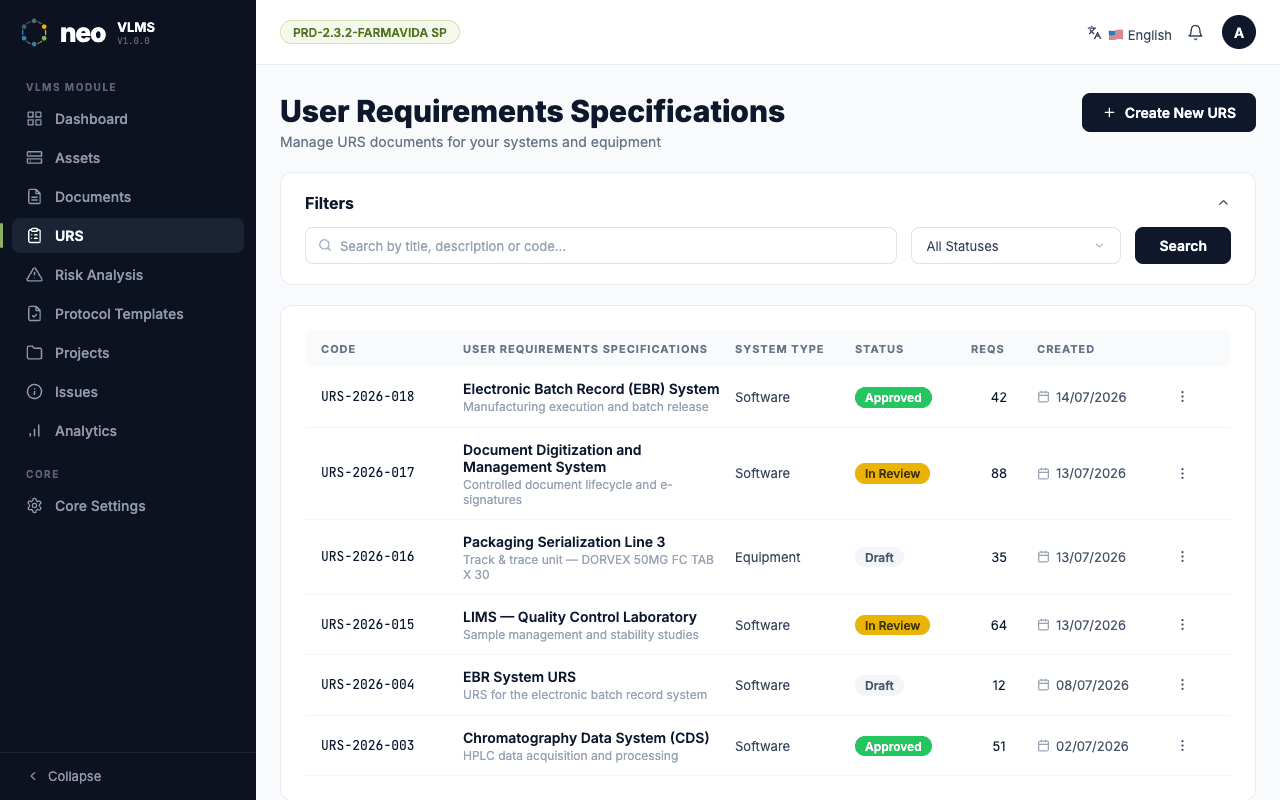Click Draft badge for URS-2026-016
Screen dimensions: 1280x800
[879, 557]
